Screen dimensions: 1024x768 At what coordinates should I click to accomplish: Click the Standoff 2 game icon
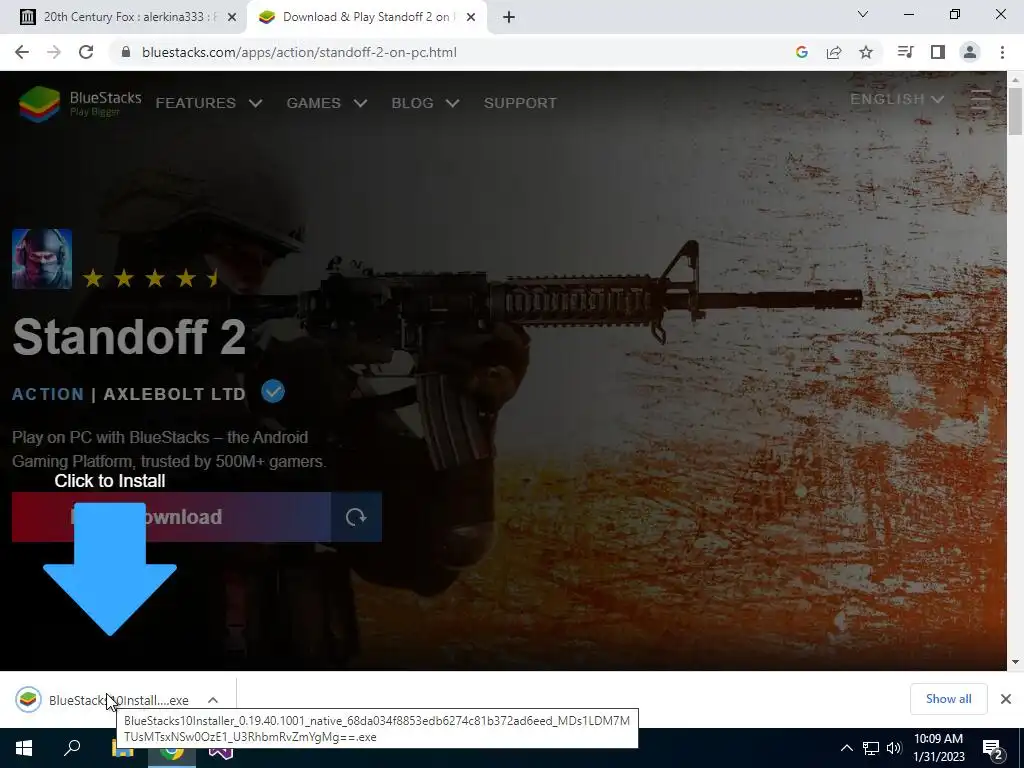(42, 259)
